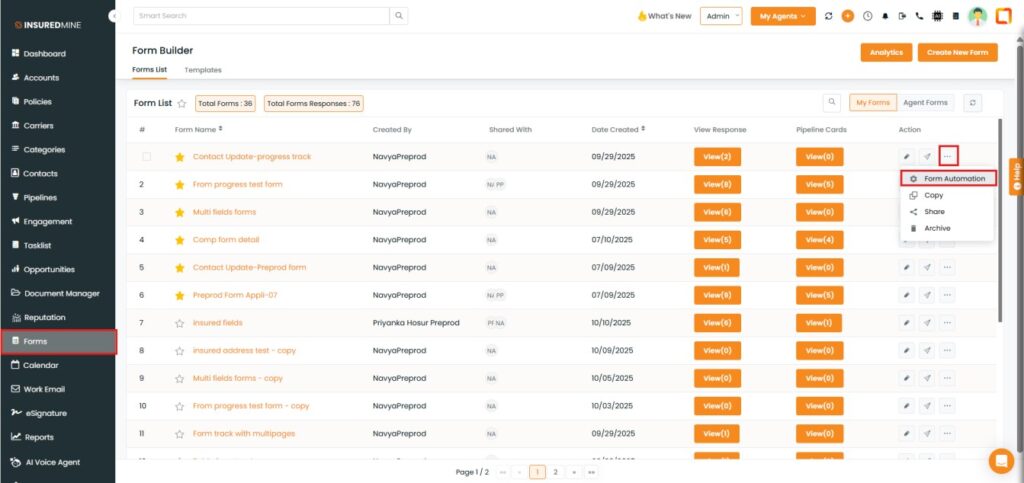Image resolution: width=1024 pixels, height=483 pixels.
Task: Click edit pencil for Preprod Form April-07
Action: tap(906, 295)
